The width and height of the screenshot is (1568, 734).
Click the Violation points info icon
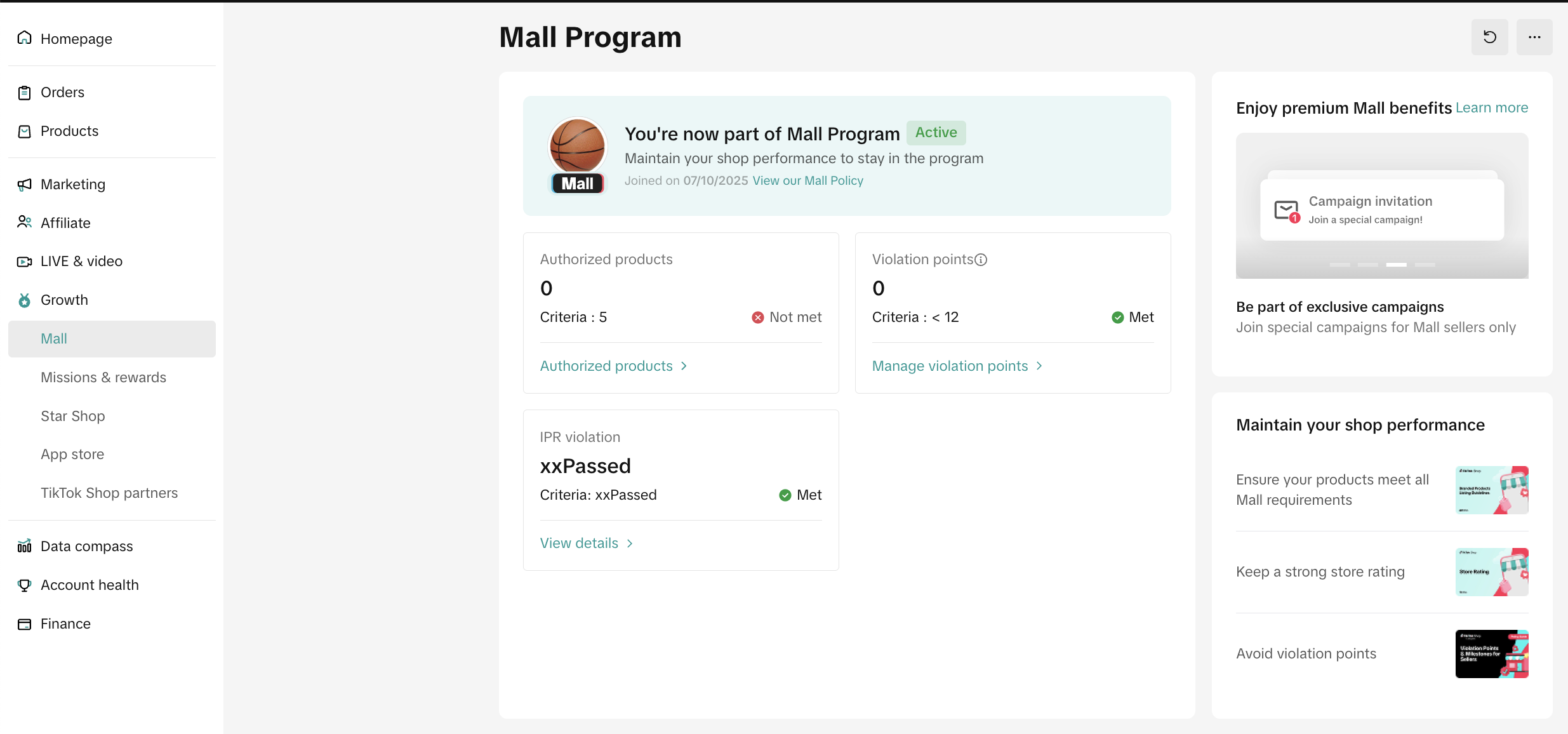tap(981, 260)
